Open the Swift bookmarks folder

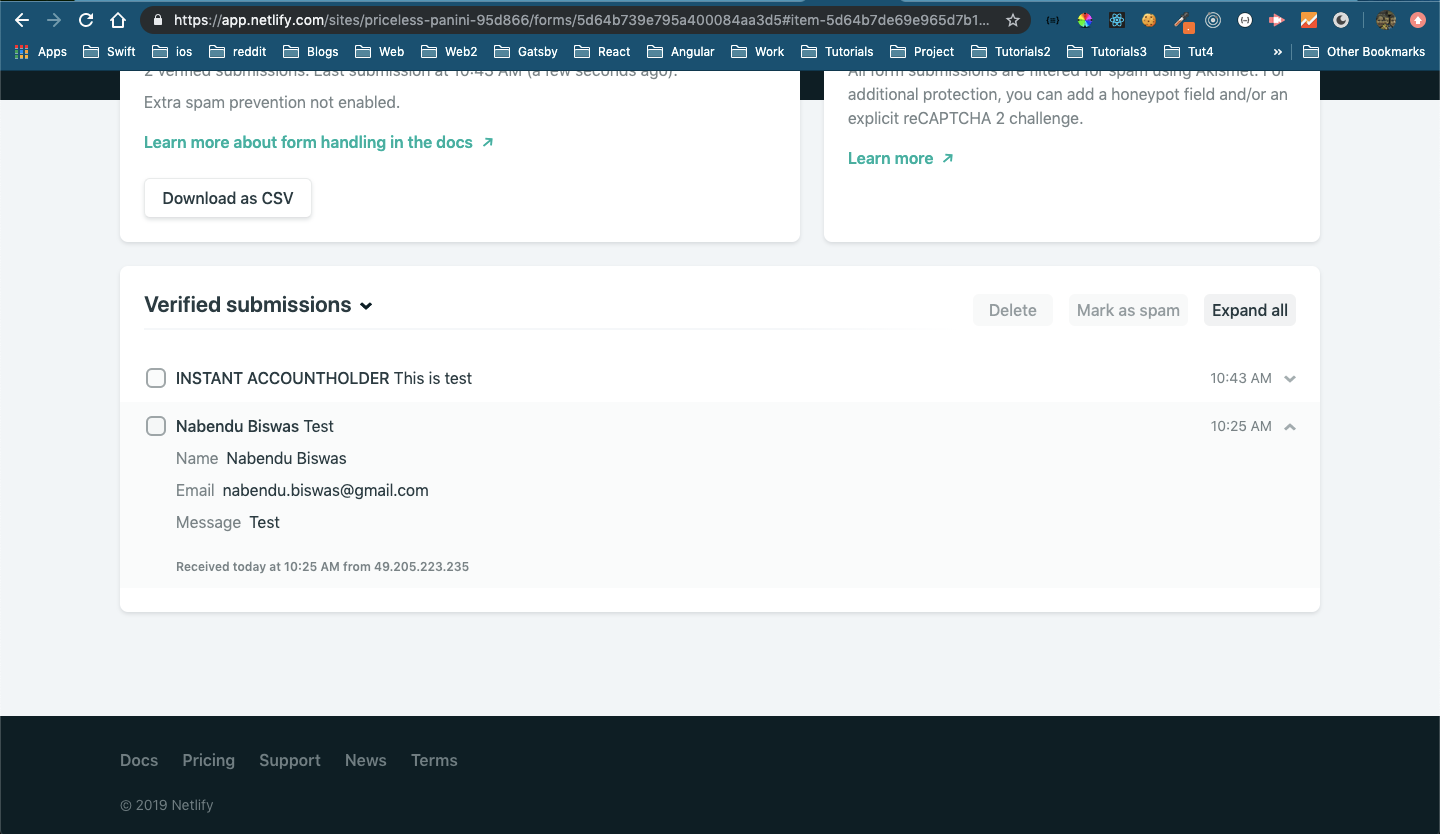(110, 52)
